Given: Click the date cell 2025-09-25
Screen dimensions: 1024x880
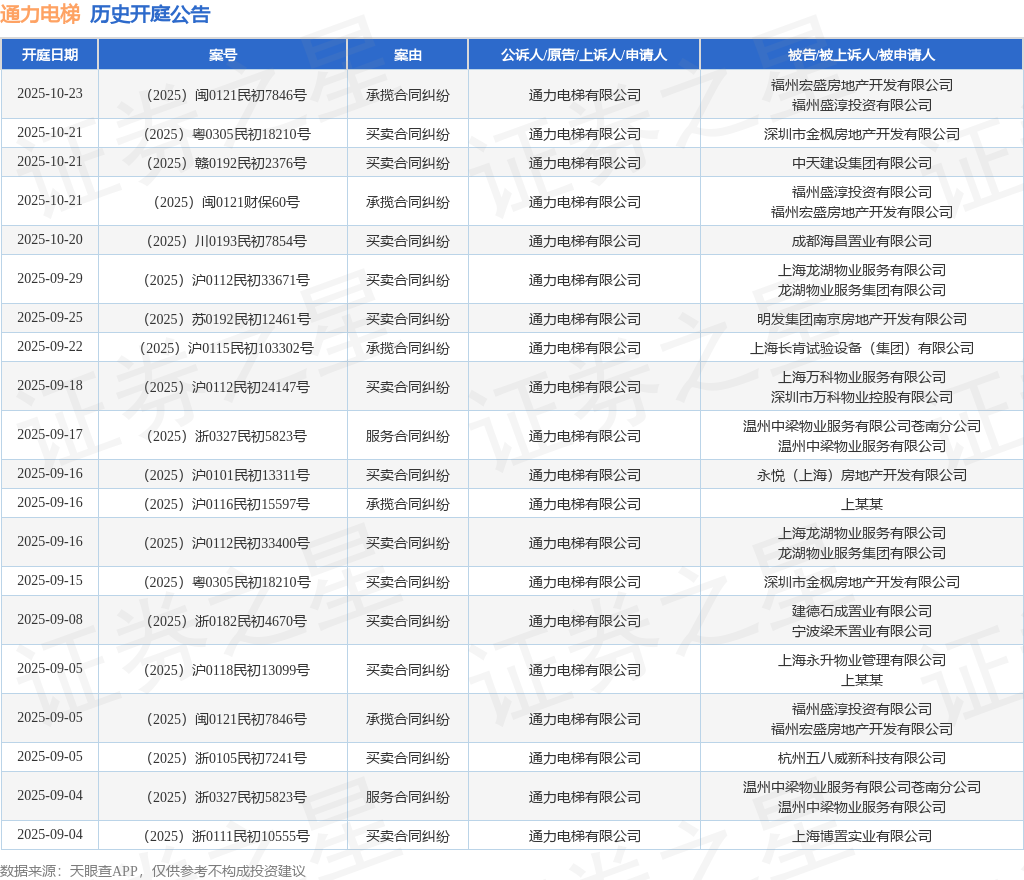Looking at the screenshot, I should pos(50,318).
